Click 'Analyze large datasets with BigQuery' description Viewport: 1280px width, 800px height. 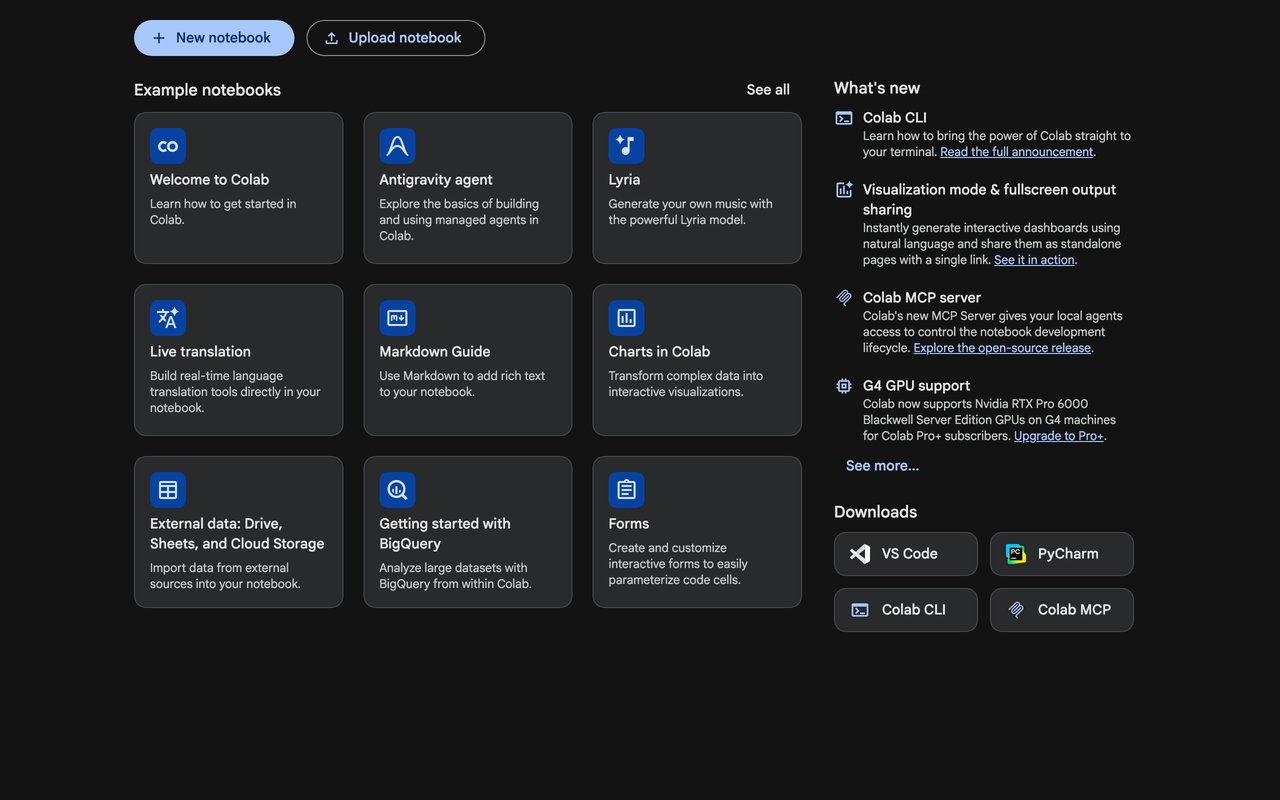pyautogui.click(x=455, y=576)
